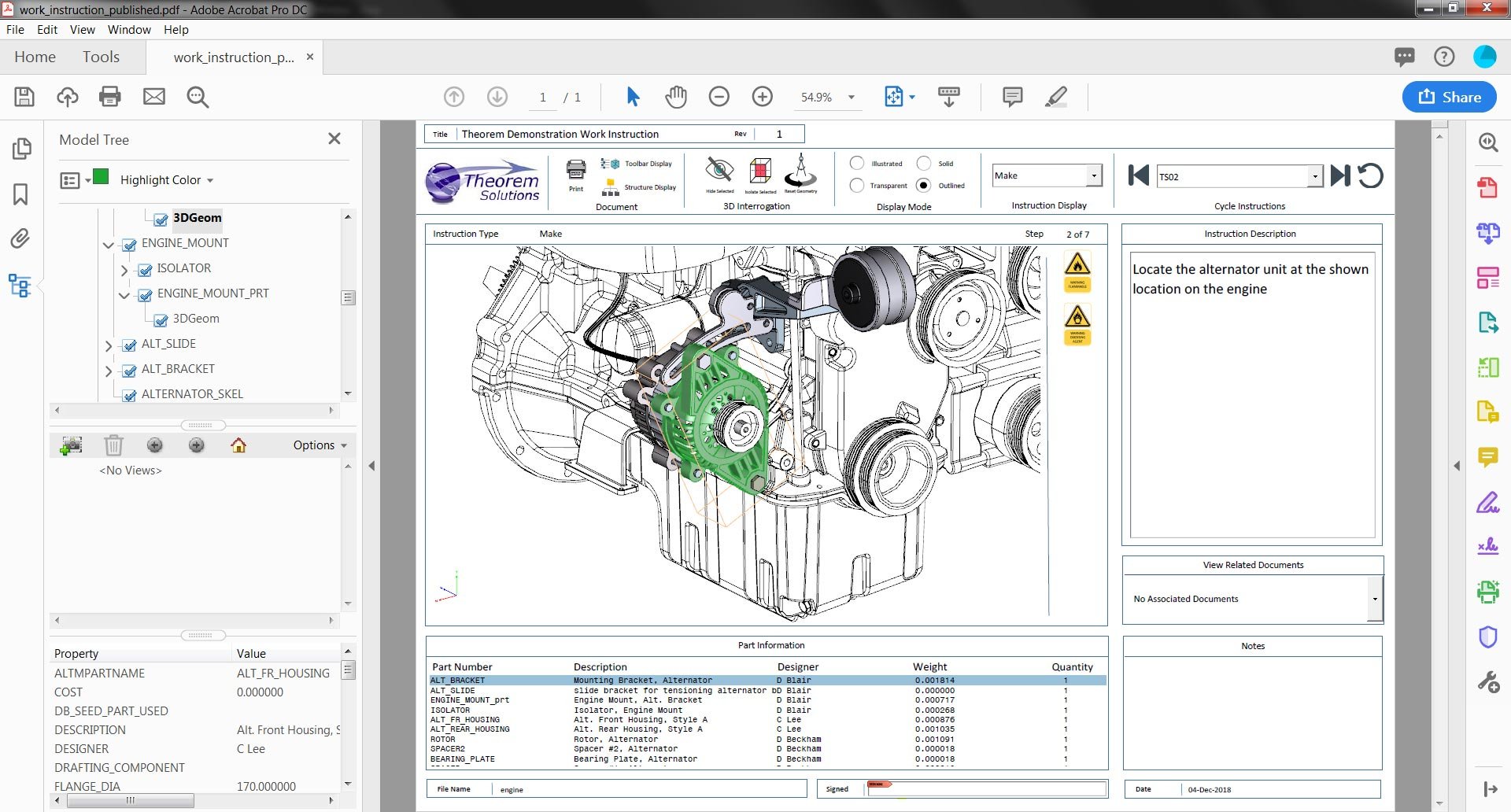Image resolution: width=1511 pixels, height=812 pixels.
Task: Click the green Highlight Color swatch
Action: point(101,179)
